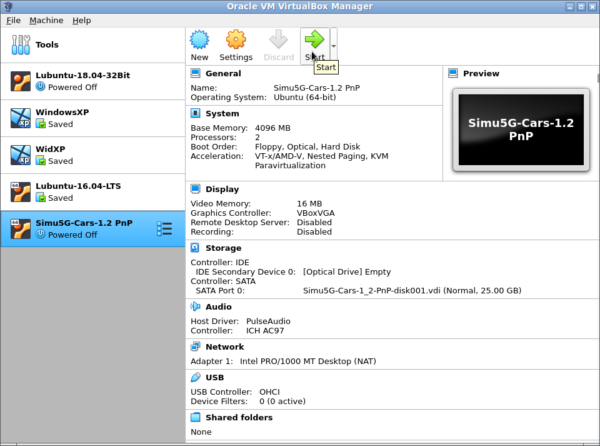Expand the Start button dropdown arrow
600x446 pixels.
(x=334, y=45)
